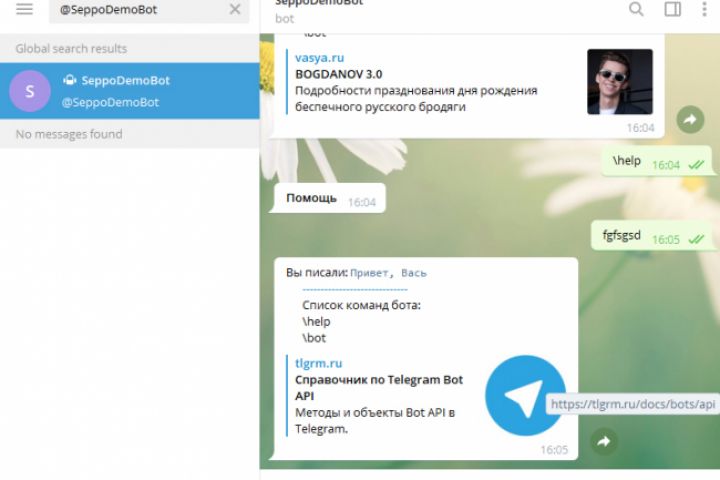720x480 pixels.
Task: Click the 16:05 timestamp on tlgrm.ru message
Action: tap(554, 450)
